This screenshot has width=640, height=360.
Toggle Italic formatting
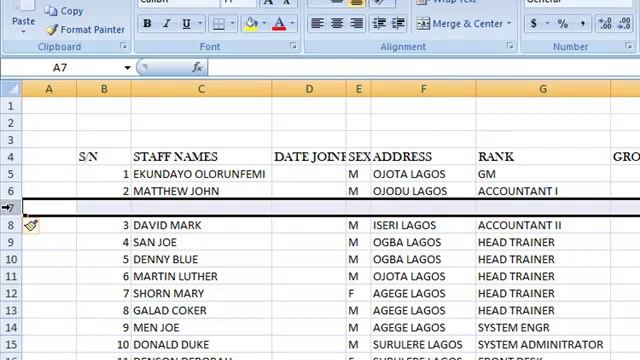tap(167, 24)
